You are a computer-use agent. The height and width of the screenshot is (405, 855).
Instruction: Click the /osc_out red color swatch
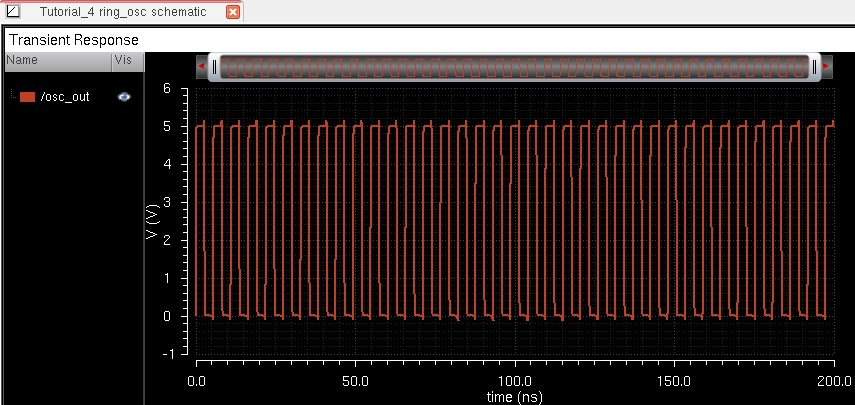27,97
